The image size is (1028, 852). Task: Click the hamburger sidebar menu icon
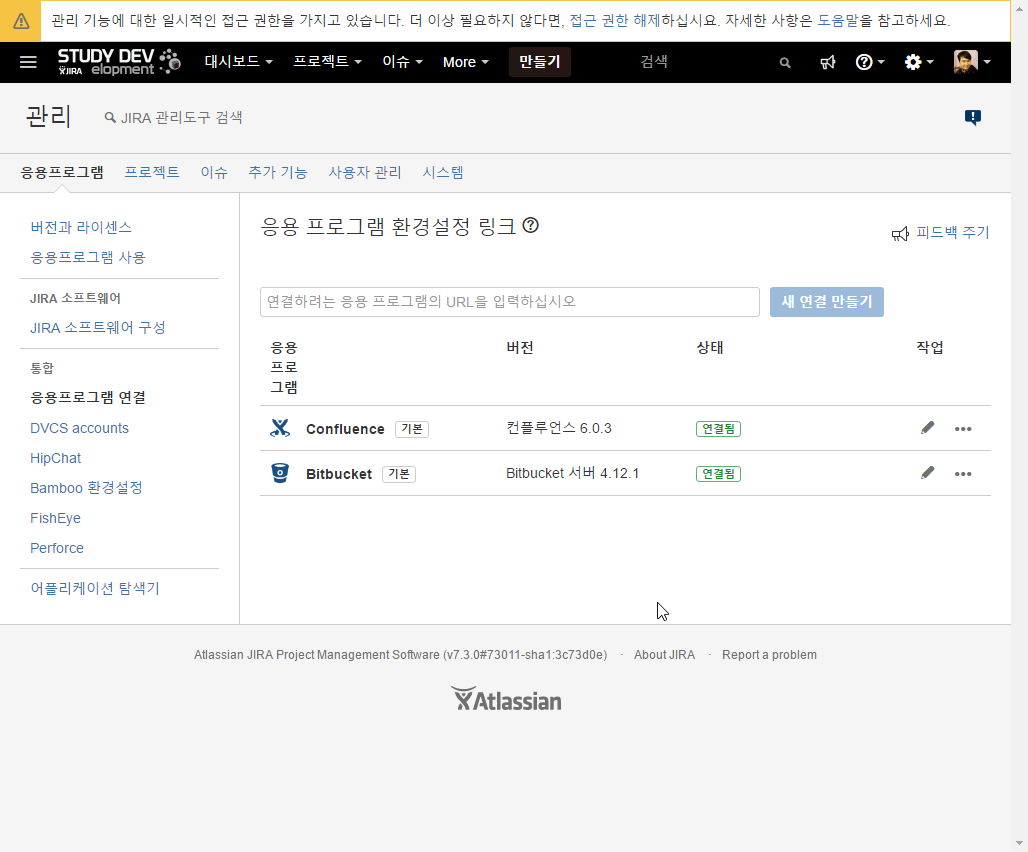pos(28,62)
